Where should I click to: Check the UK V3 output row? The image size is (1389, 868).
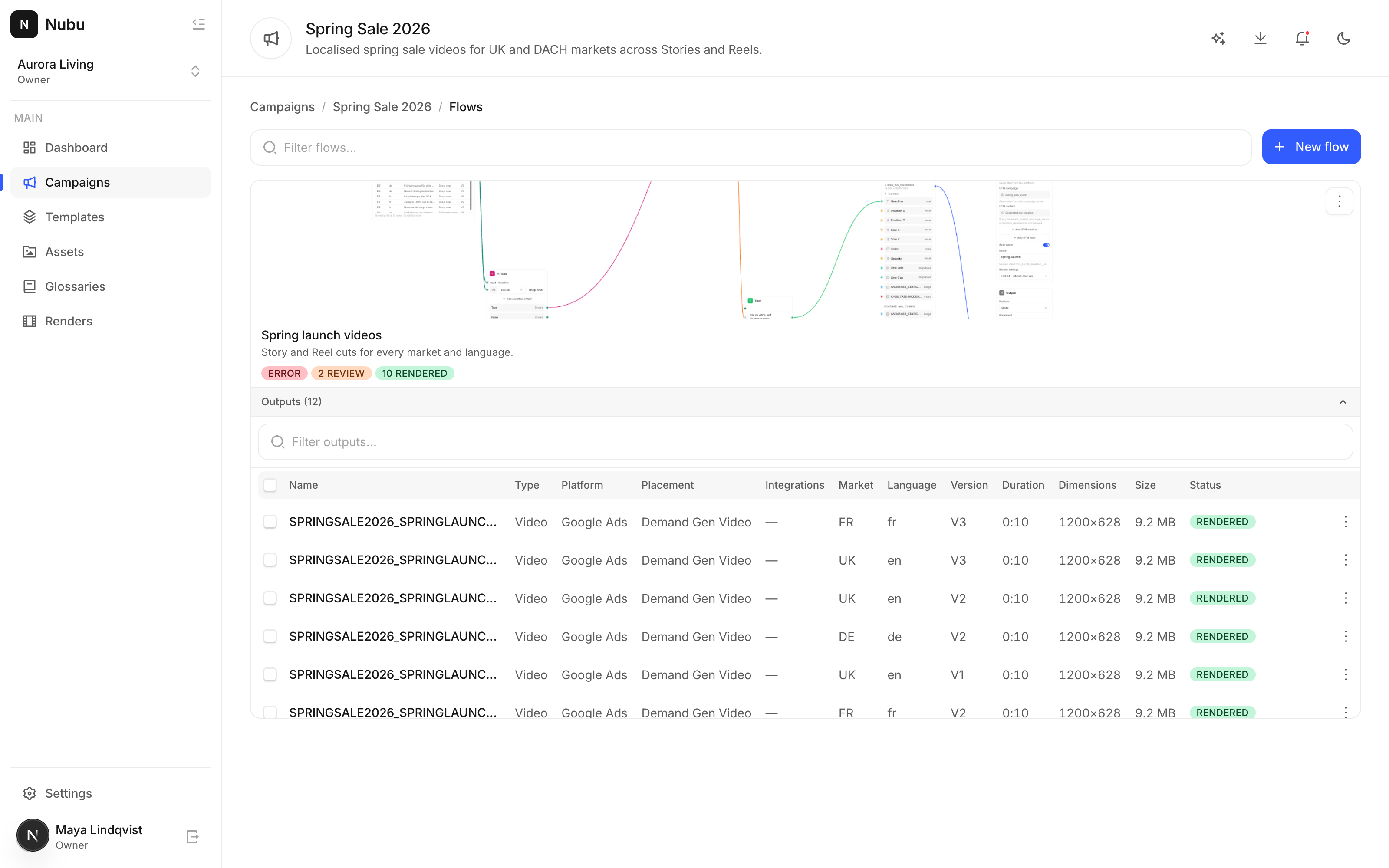tap(270, 560)
